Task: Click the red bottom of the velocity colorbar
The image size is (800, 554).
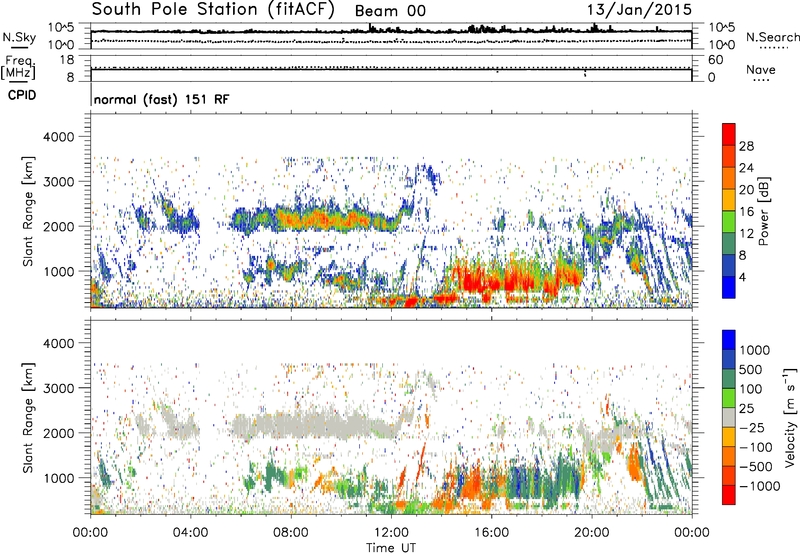Action: tap(729, 495)
